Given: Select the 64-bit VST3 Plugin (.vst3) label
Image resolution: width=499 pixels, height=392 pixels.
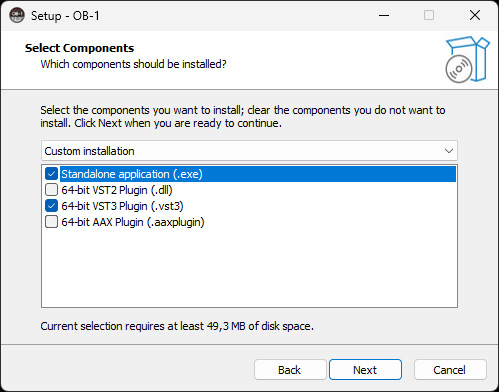Looking at the screenshot, I should pyautogui.click(x=122, y=206).
